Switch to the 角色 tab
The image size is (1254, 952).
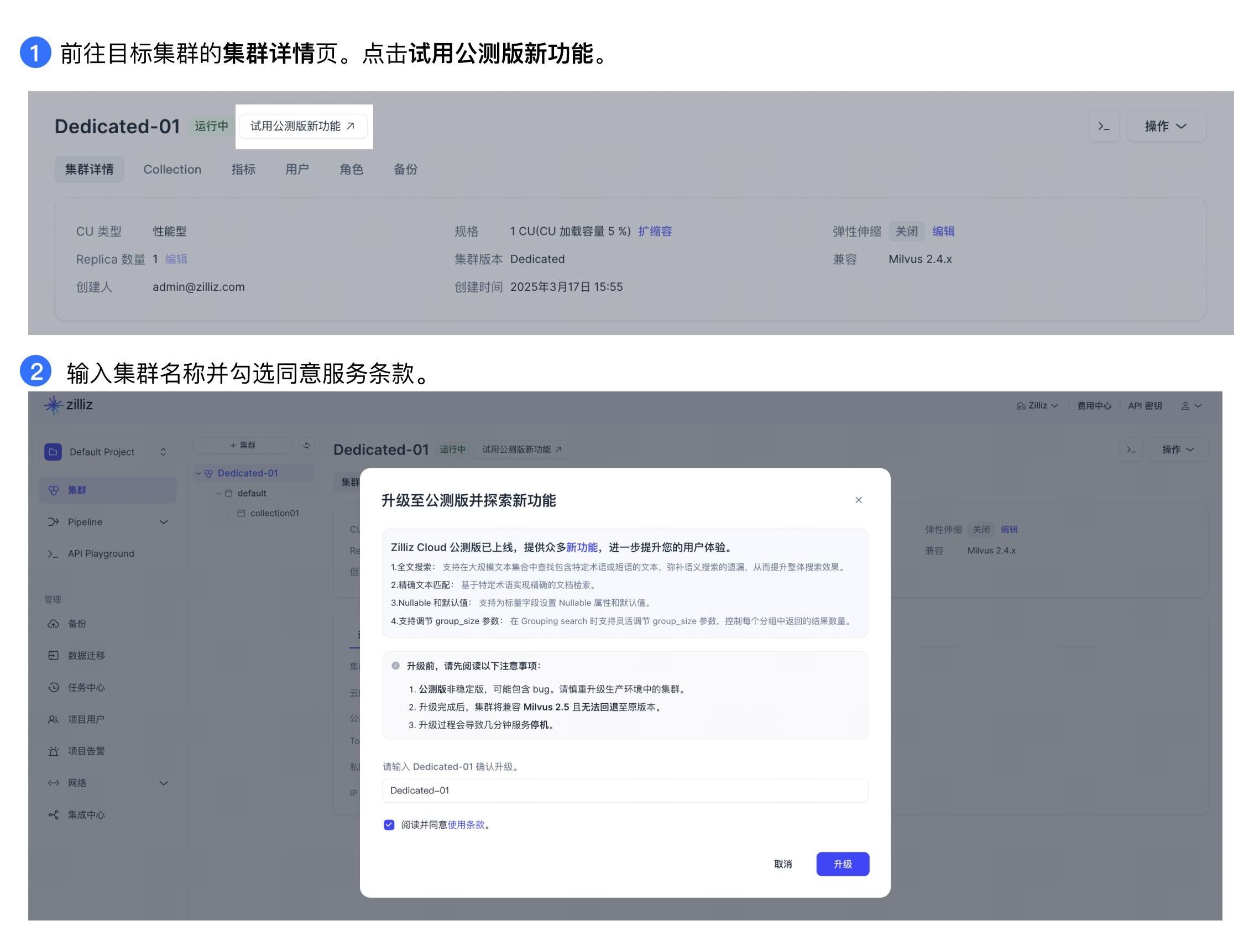[352, 169]
